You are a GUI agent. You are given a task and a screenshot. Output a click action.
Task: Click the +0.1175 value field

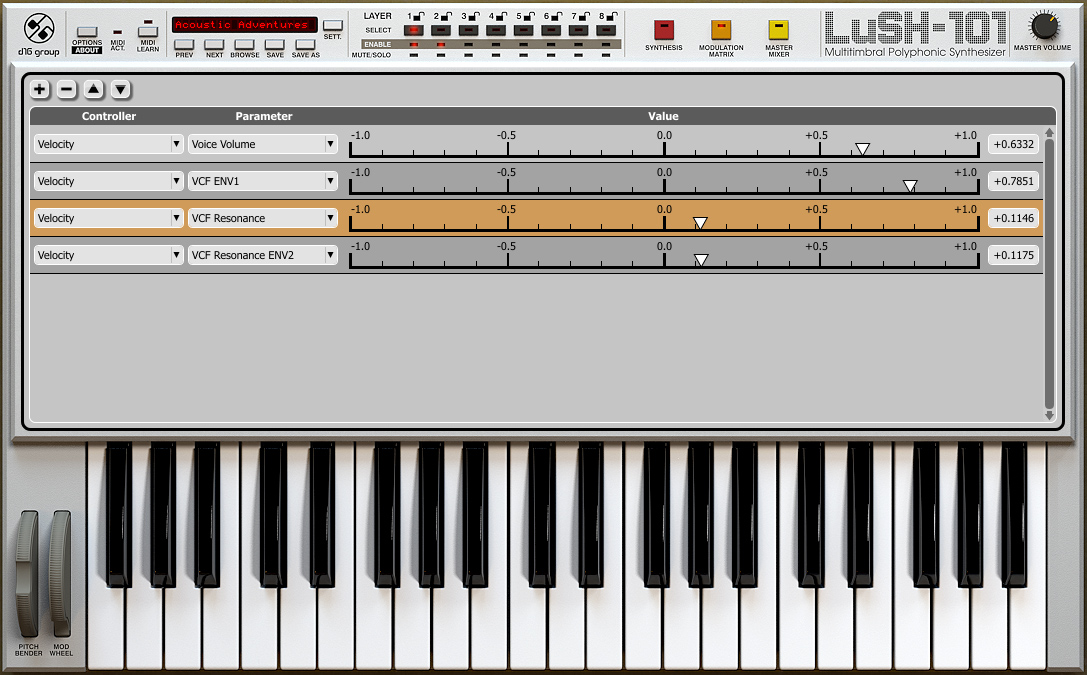(x=1014, y=255)
